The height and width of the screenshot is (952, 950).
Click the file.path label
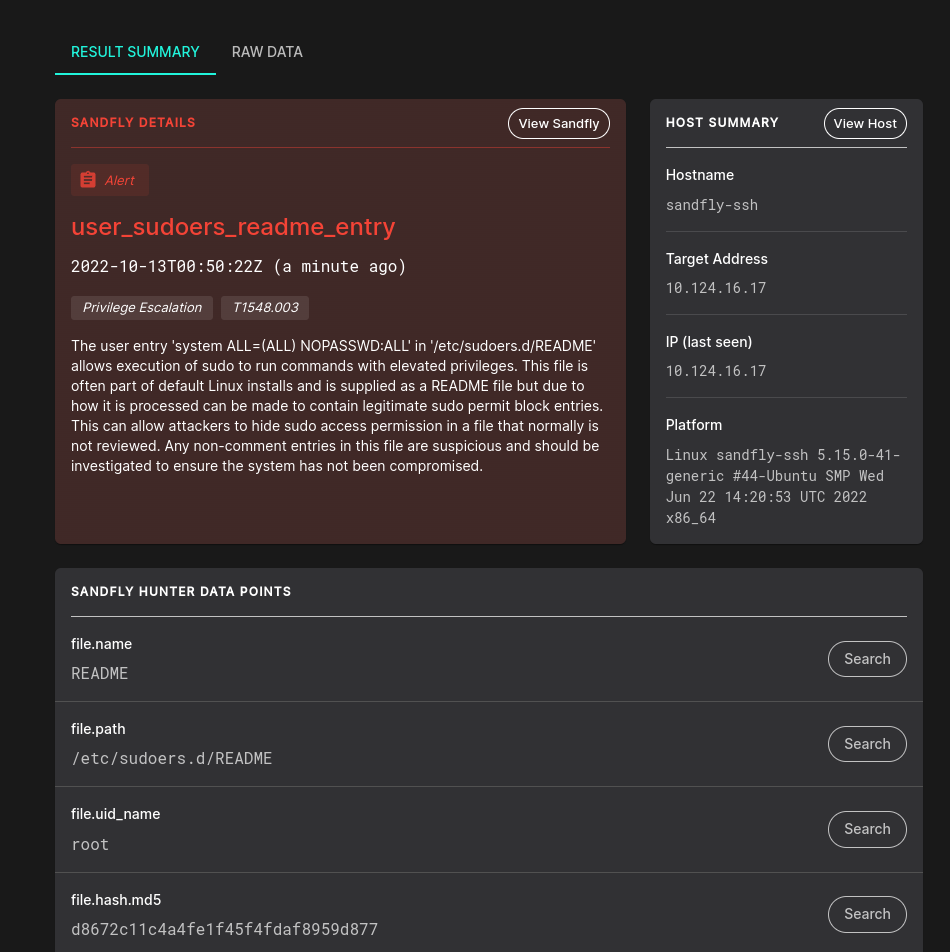98,729
